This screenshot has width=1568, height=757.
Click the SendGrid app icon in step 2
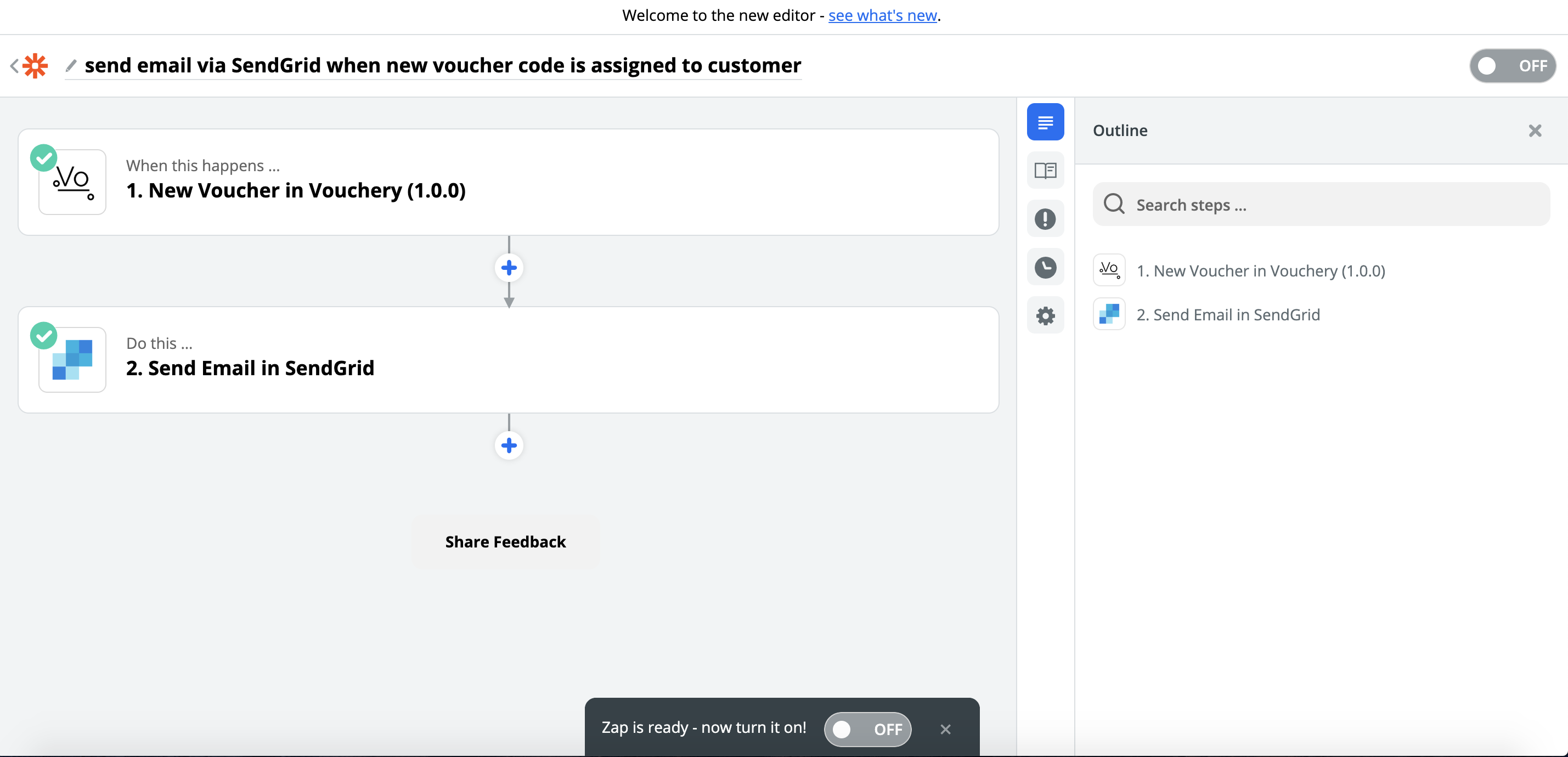[x=72, y=360]
